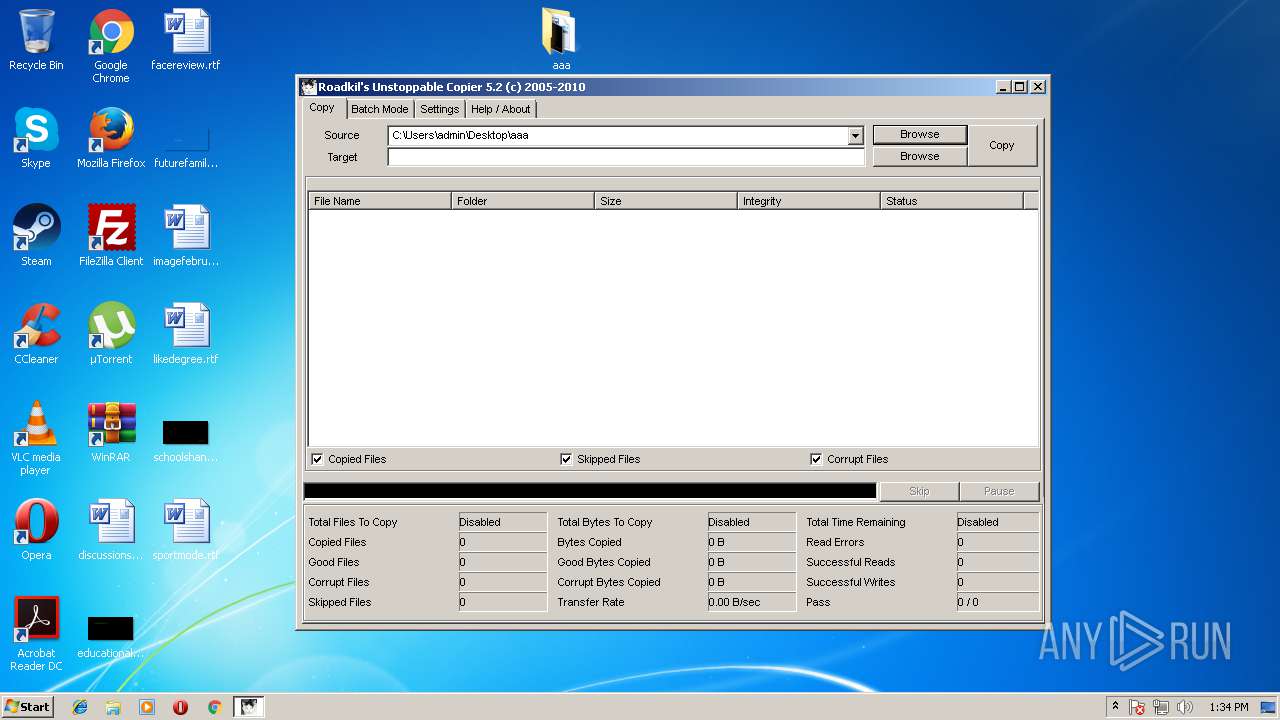Select the imagefebru... document icon
The height and width of the screenshot is (720, 1280).
(186, 236)
